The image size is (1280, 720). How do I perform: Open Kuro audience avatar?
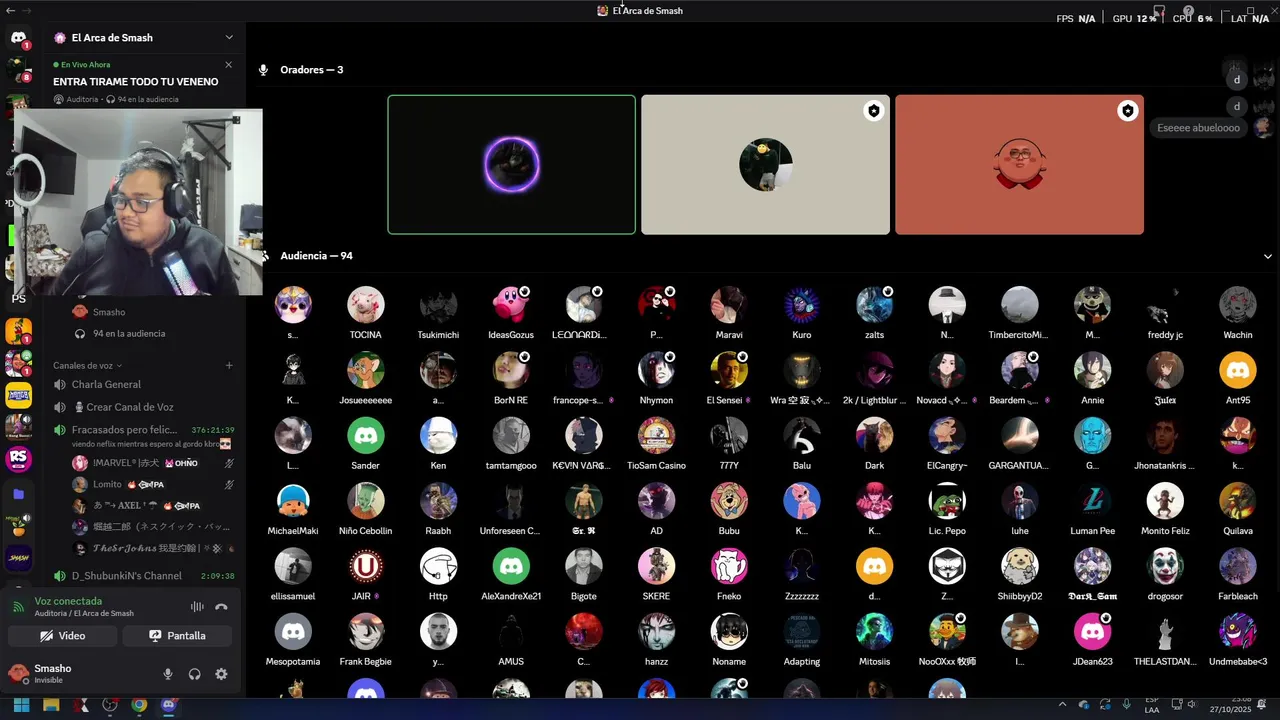point(802,305)
